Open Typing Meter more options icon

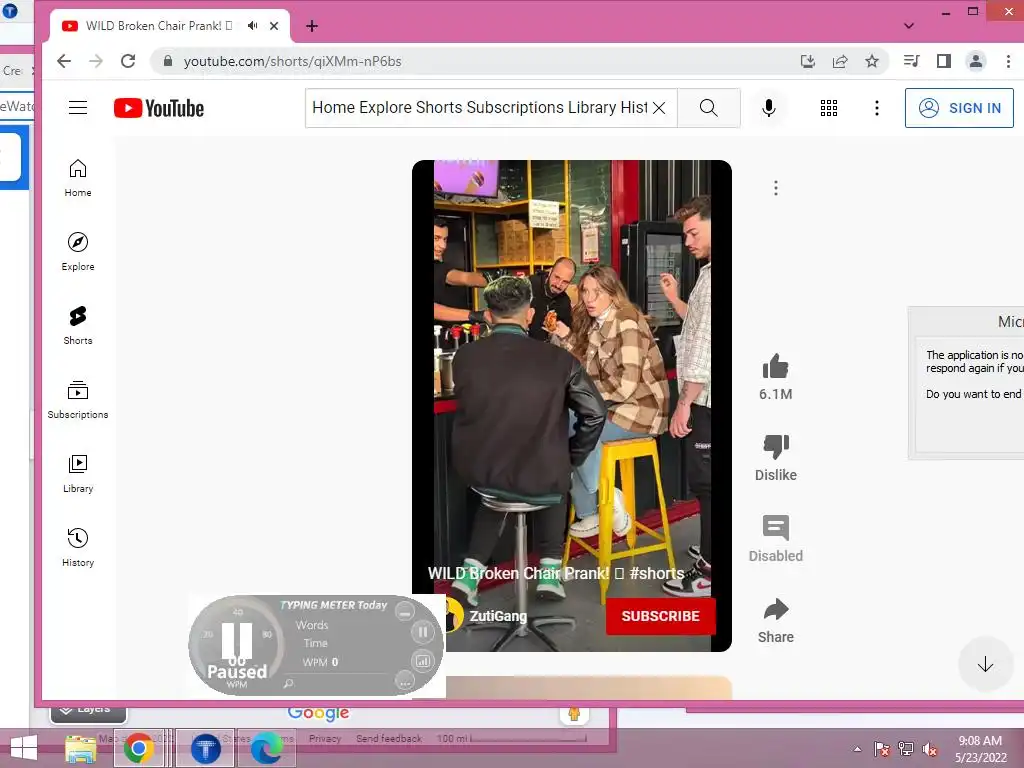pos(405,682)
